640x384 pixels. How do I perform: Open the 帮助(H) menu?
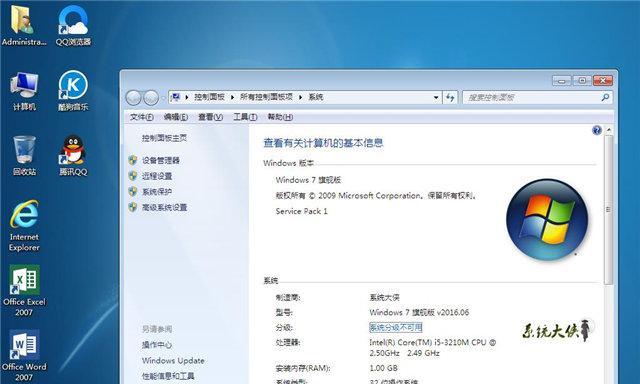[280, 117]
